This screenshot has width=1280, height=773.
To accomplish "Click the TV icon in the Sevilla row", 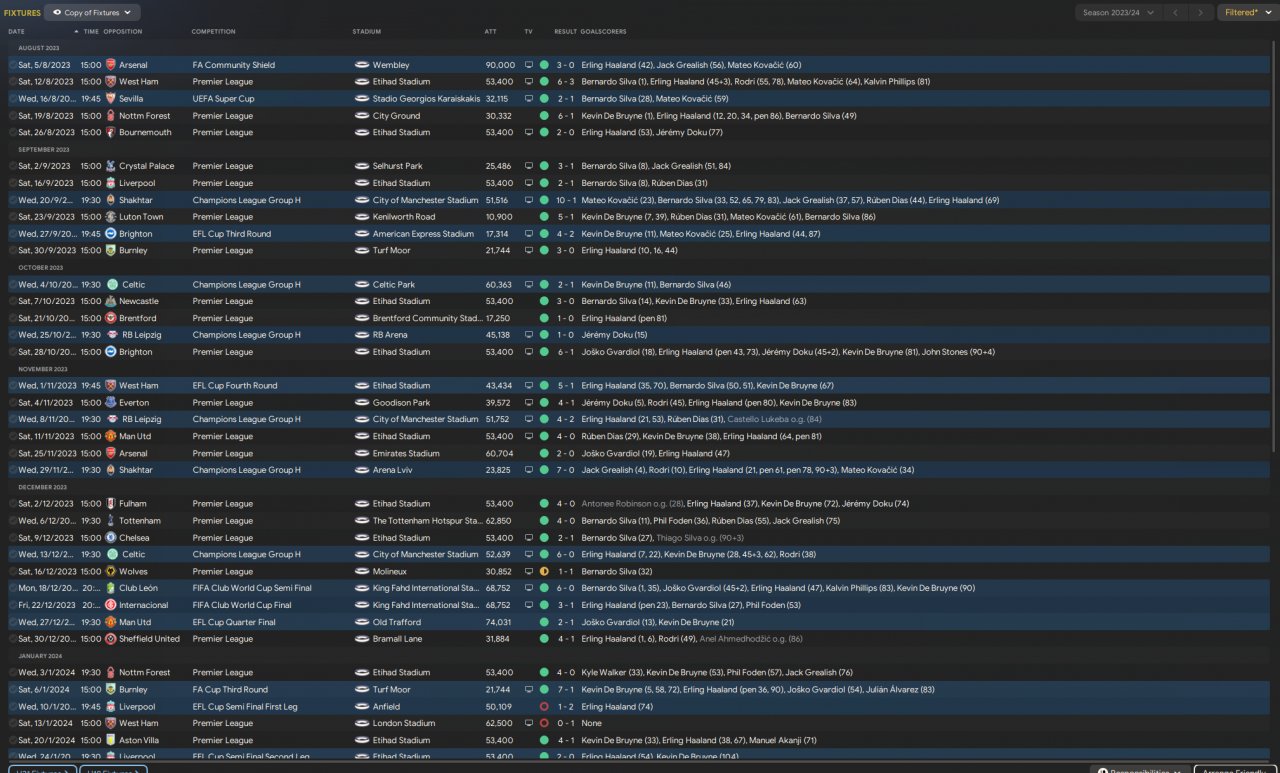I will 529,99.
